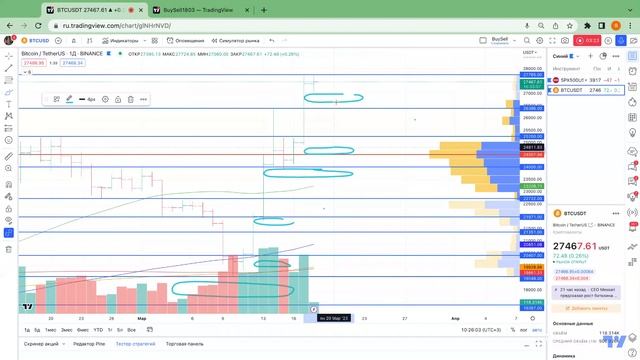Select SPX500USD in the watchlist
Viewport: 640px width, 360px height.
click(586, 80)
